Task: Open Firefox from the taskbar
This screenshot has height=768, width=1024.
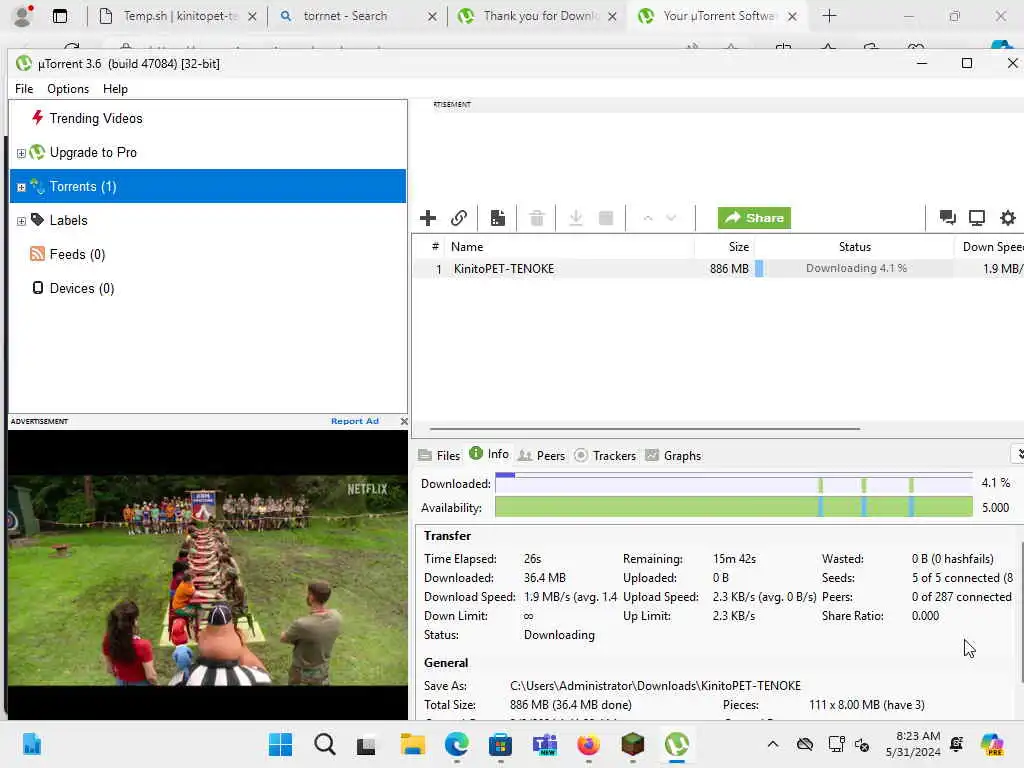Action: (x=588, y=744)
